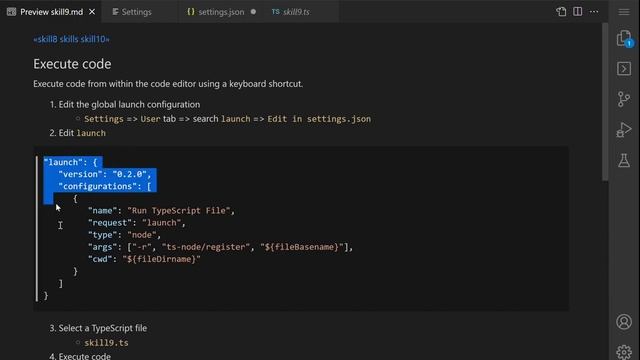Click the "version": "0.2.0" line
The height and width of the screenshot is (360, 640).
[104, 174]
